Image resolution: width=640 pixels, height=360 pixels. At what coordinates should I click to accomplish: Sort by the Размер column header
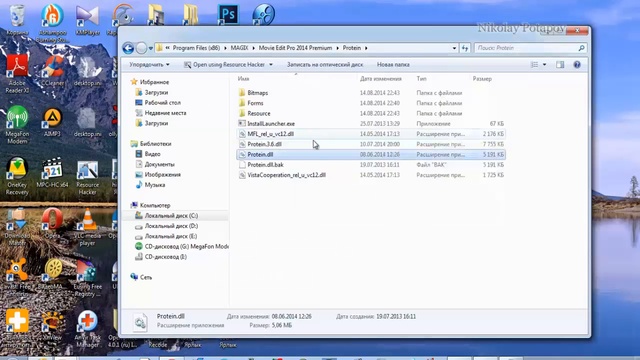click(x=482, y=79)
